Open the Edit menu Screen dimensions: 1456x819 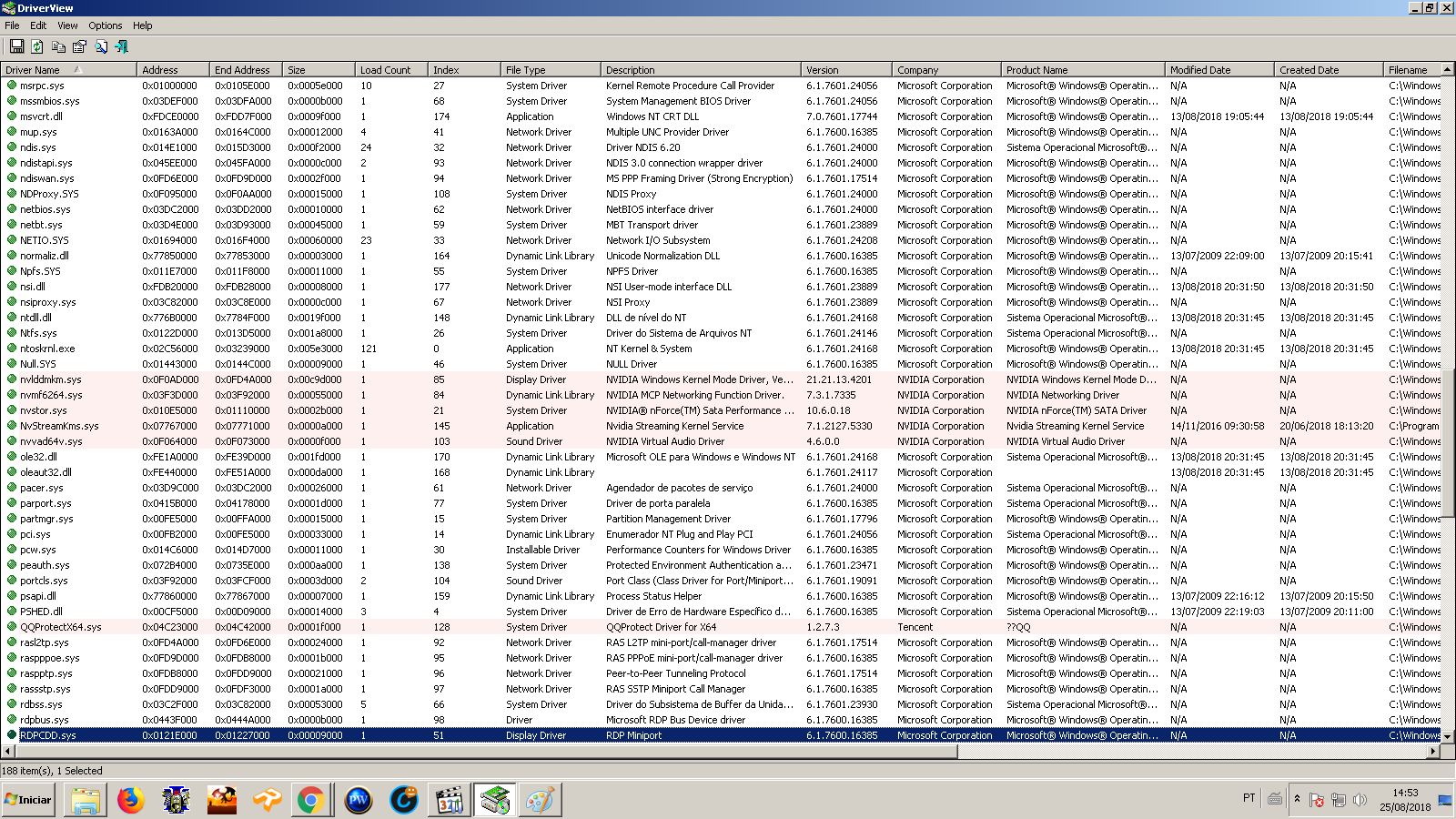click(x=38, y=25)
